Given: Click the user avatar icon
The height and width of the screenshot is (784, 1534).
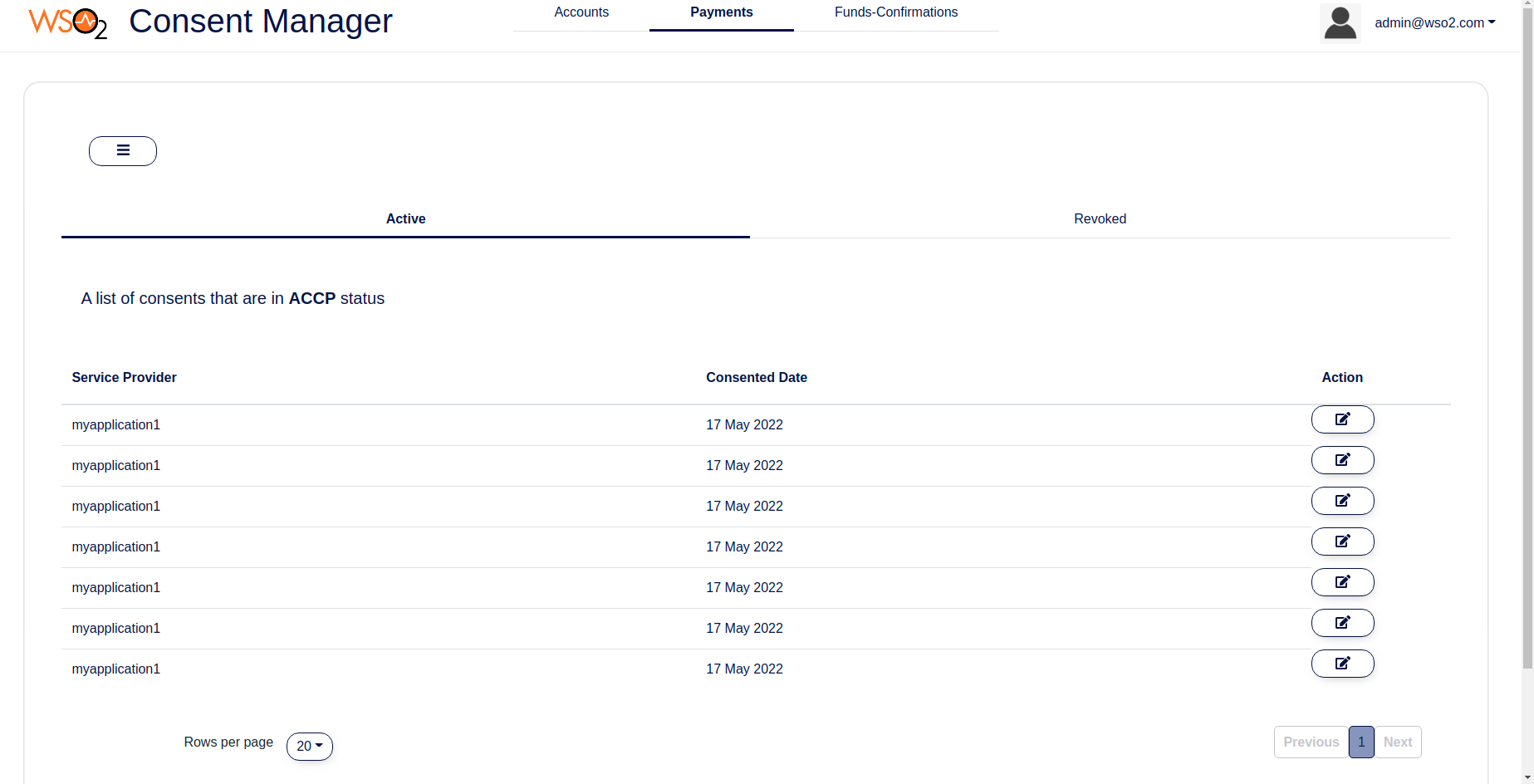Looking at the screenshot, I should (1340, 22).
